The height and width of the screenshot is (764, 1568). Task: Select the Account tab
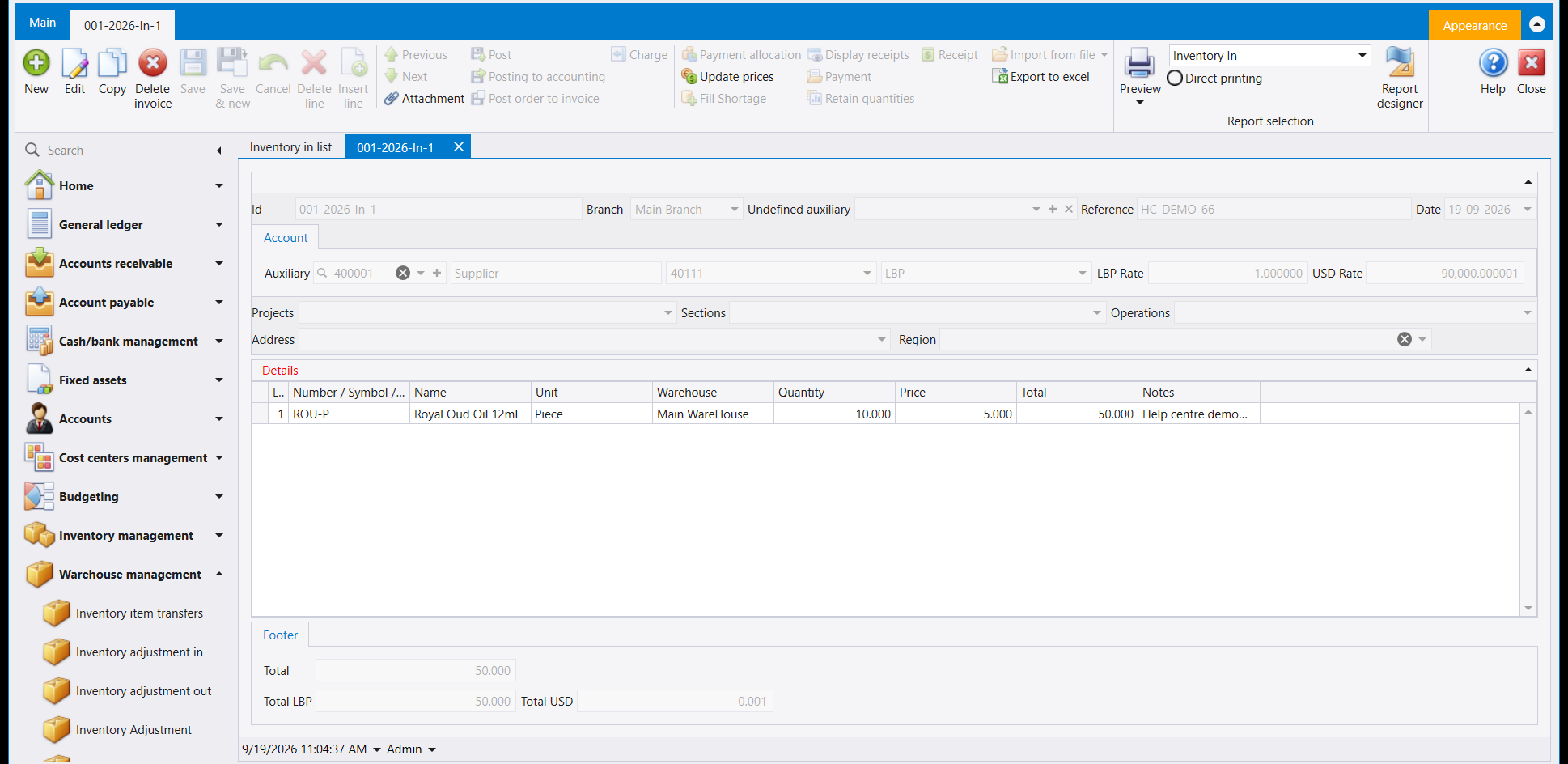[x=286, y=238]
